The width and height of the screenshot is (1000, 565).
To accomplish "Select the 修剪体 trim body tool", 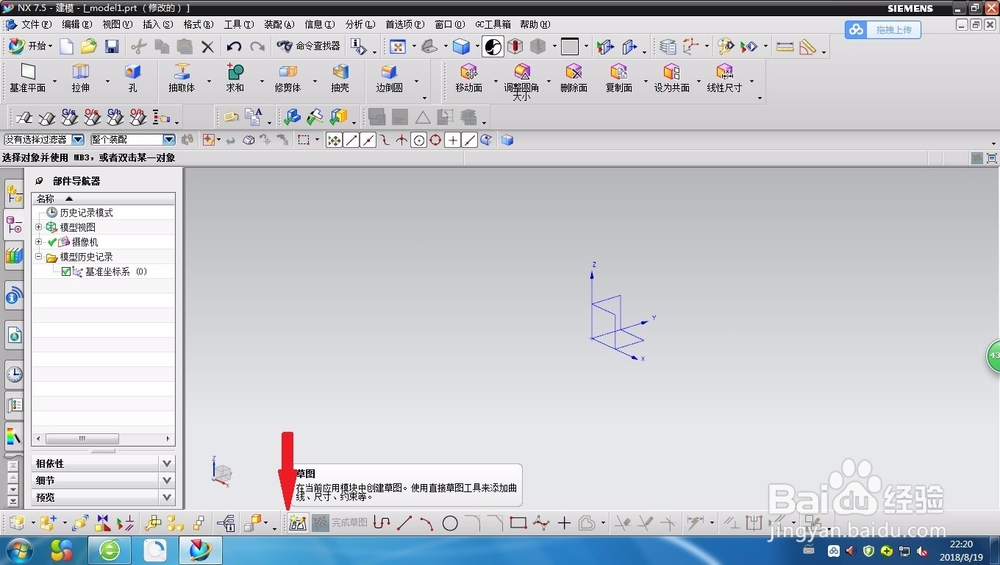I will coord(288,78).
